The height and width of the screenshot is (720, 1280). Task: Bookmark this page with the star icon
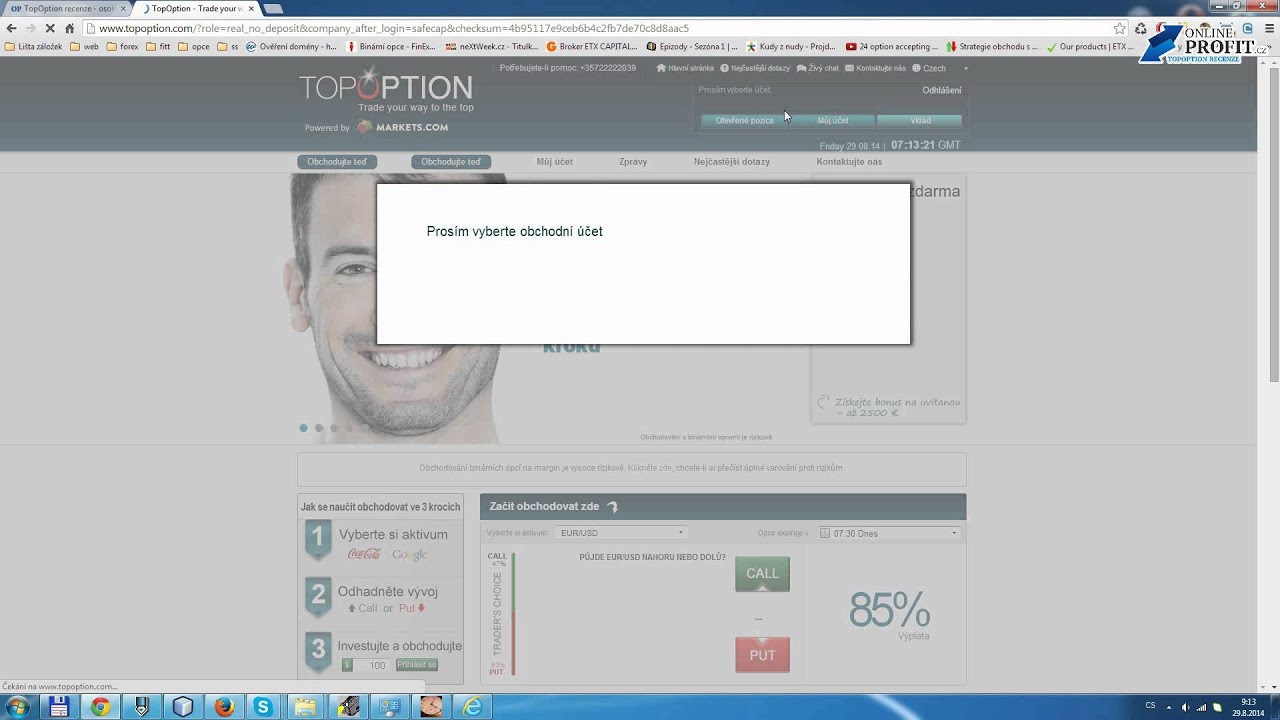(x=1119, y=28)
